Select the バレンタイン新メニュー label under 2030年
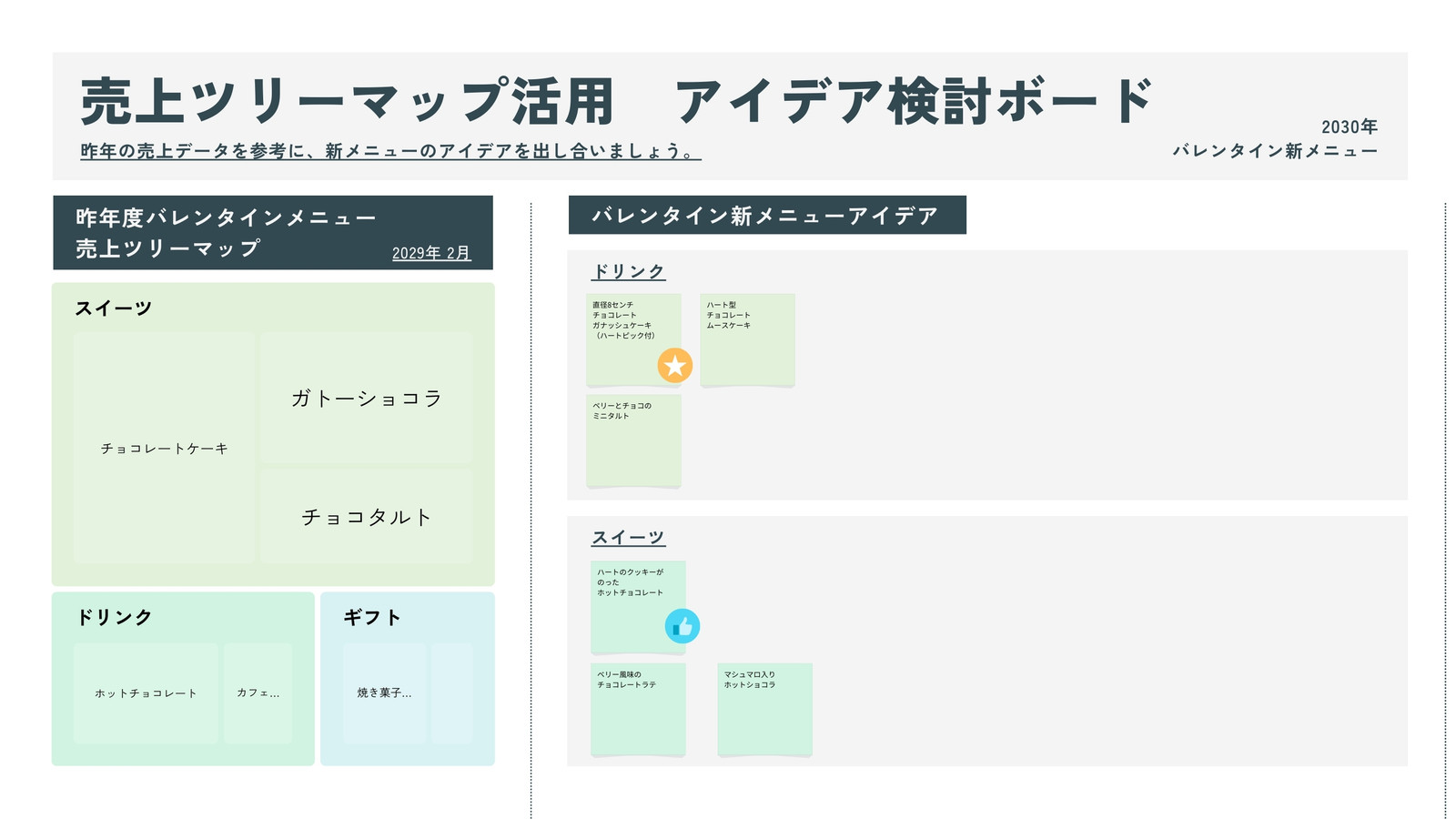This screenshot has height=819, width=1456. [x=1275, y=151]
